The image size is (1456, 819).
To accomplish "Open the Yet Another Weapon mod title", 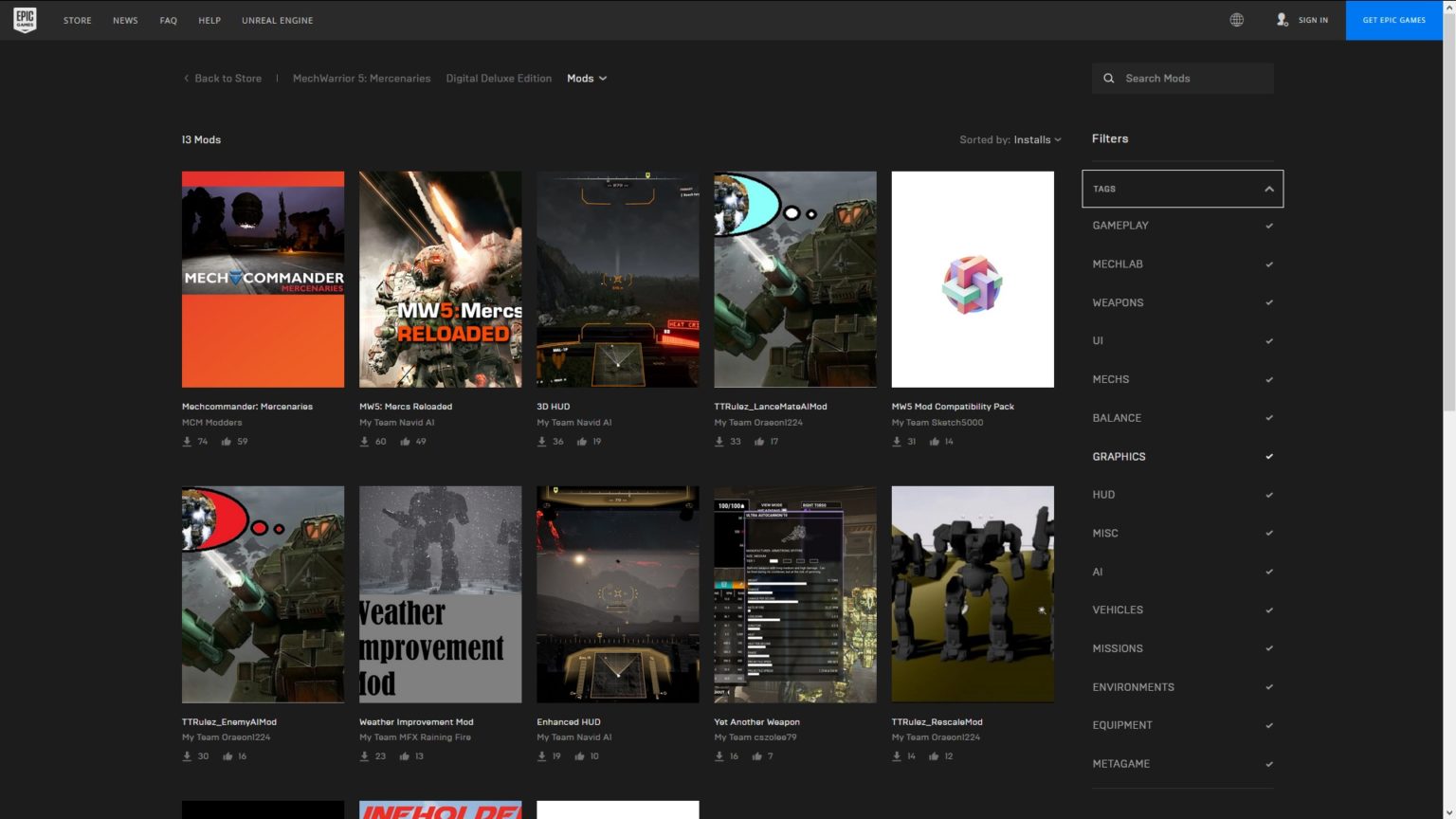I will click(756, 722).
